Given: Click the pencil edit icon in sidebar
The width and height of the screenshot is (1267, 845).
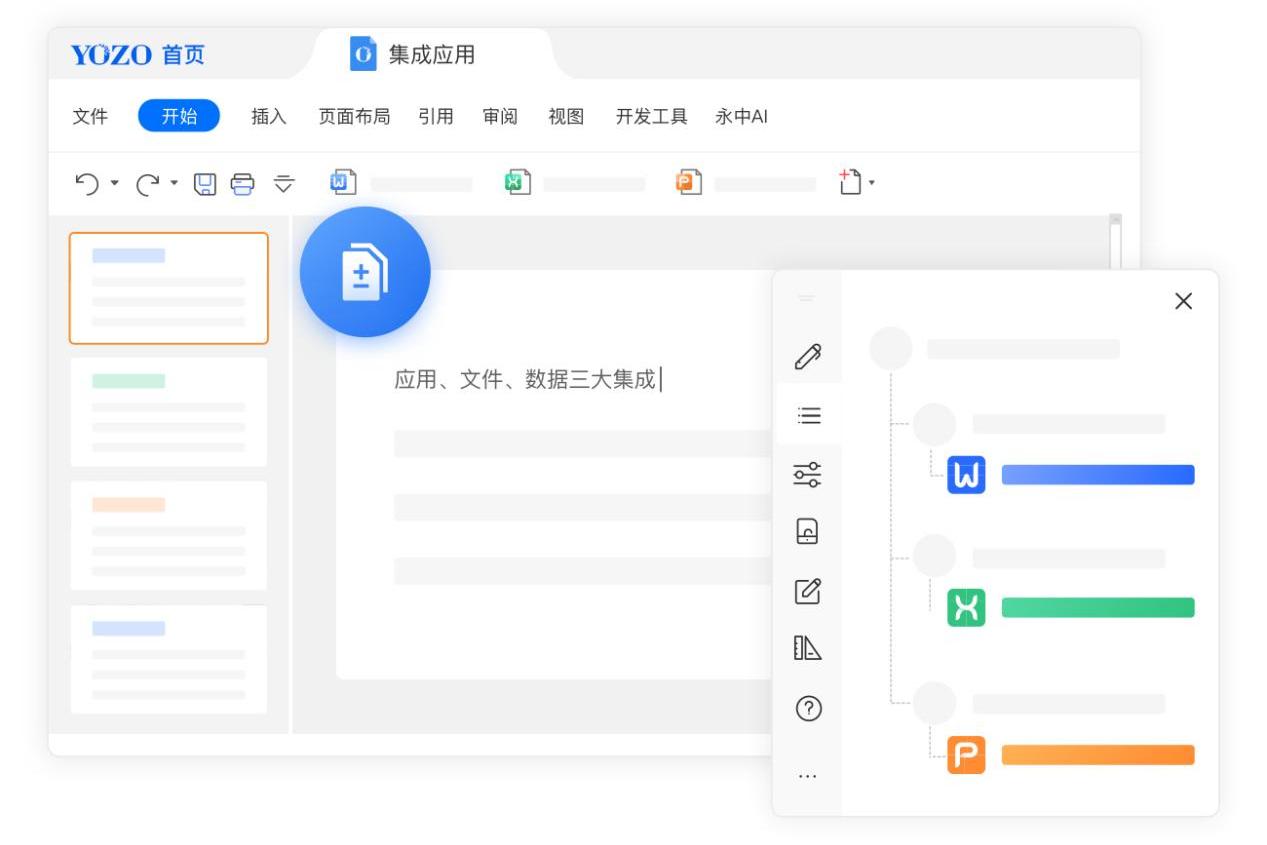Looking at the screenshot, I should [x=808, y=355].
